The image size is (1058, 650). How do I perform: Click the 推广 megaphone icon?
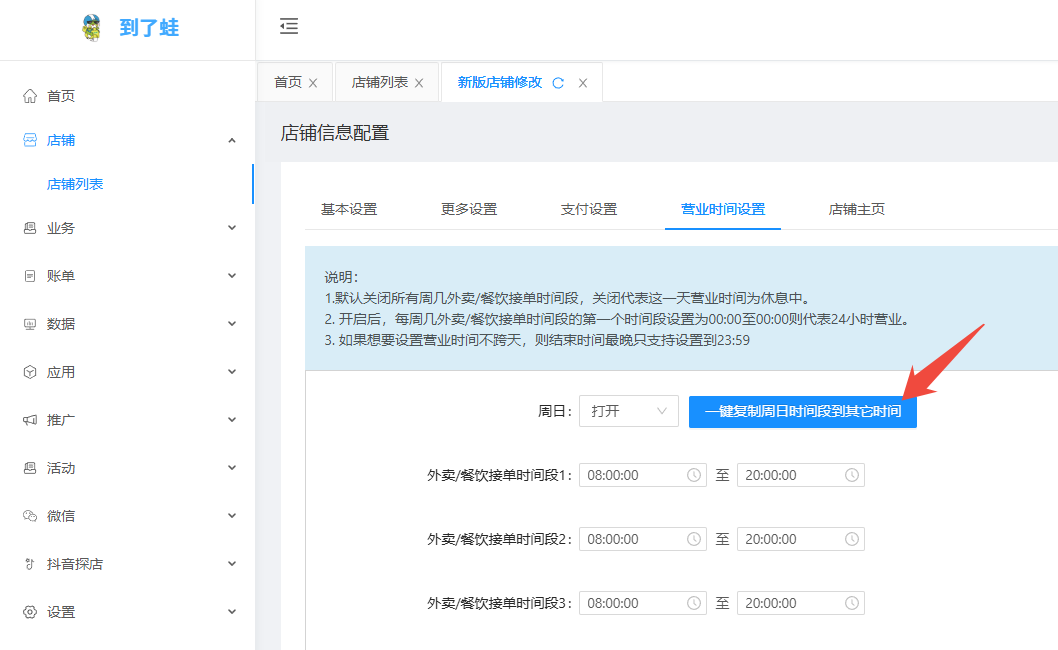(30, 420)
